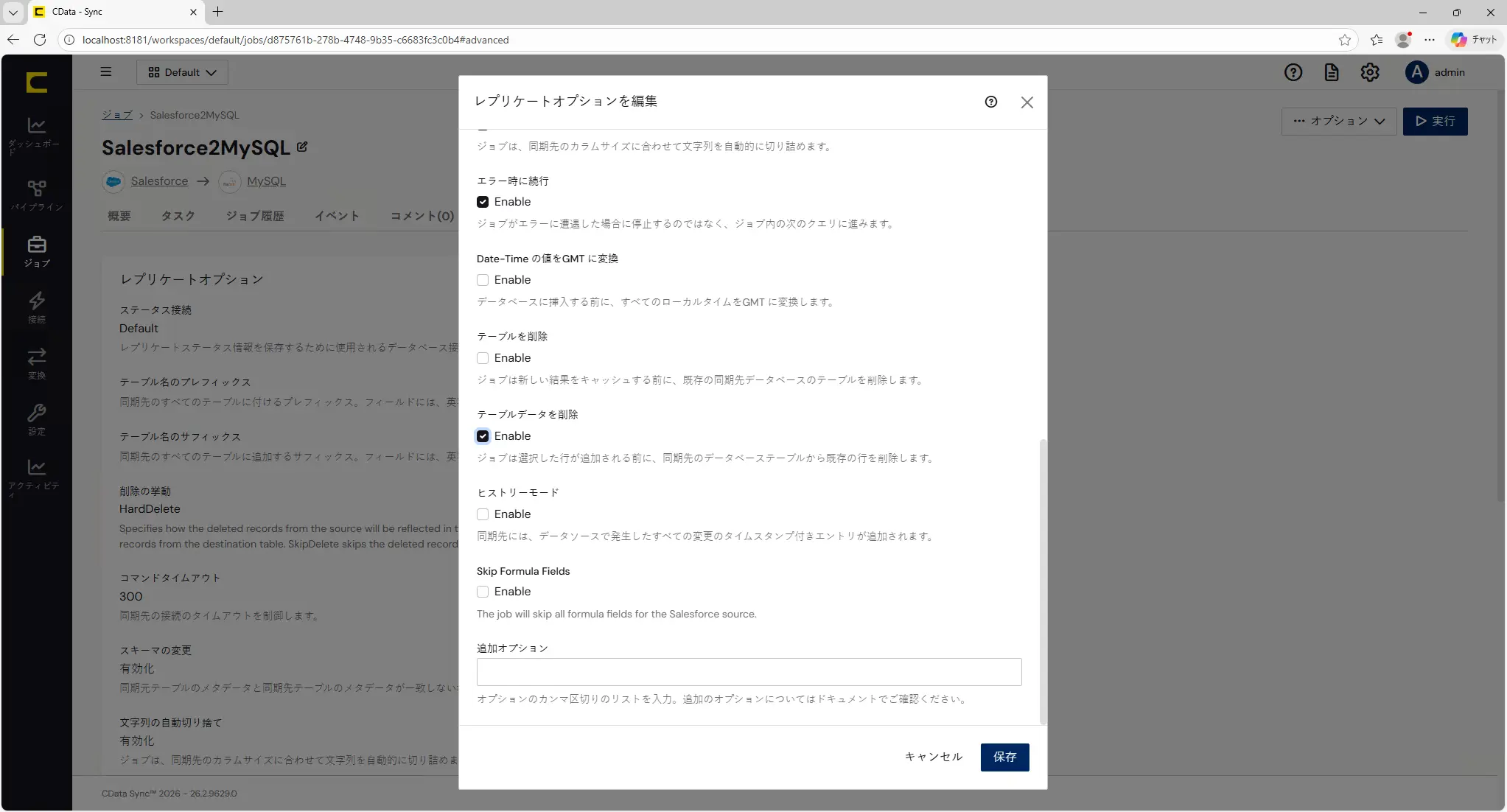Check Enable under テーブルを削除
Viewport: 1507px width, 812px height.
pyautogui.click(x=483, y=358)
